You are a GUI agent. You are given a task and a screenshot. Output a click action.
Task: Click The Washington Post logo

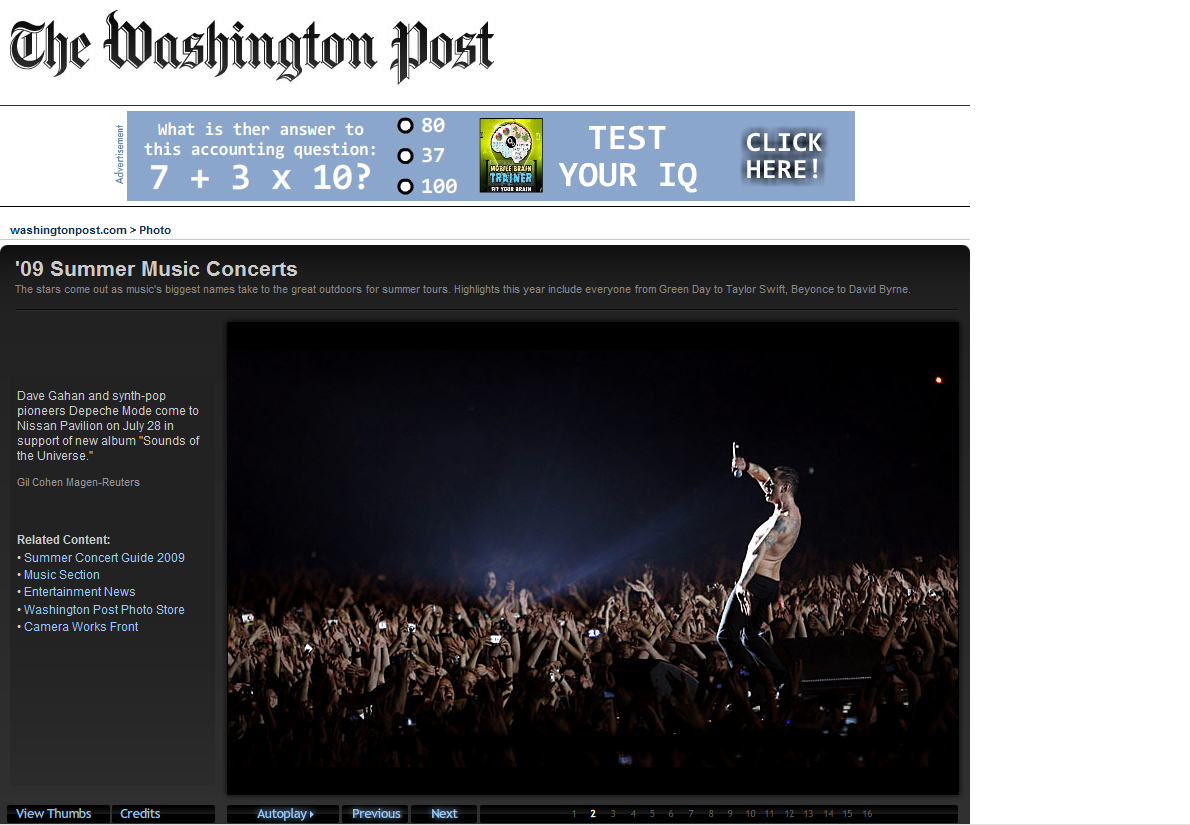click(x=251, y=46)
